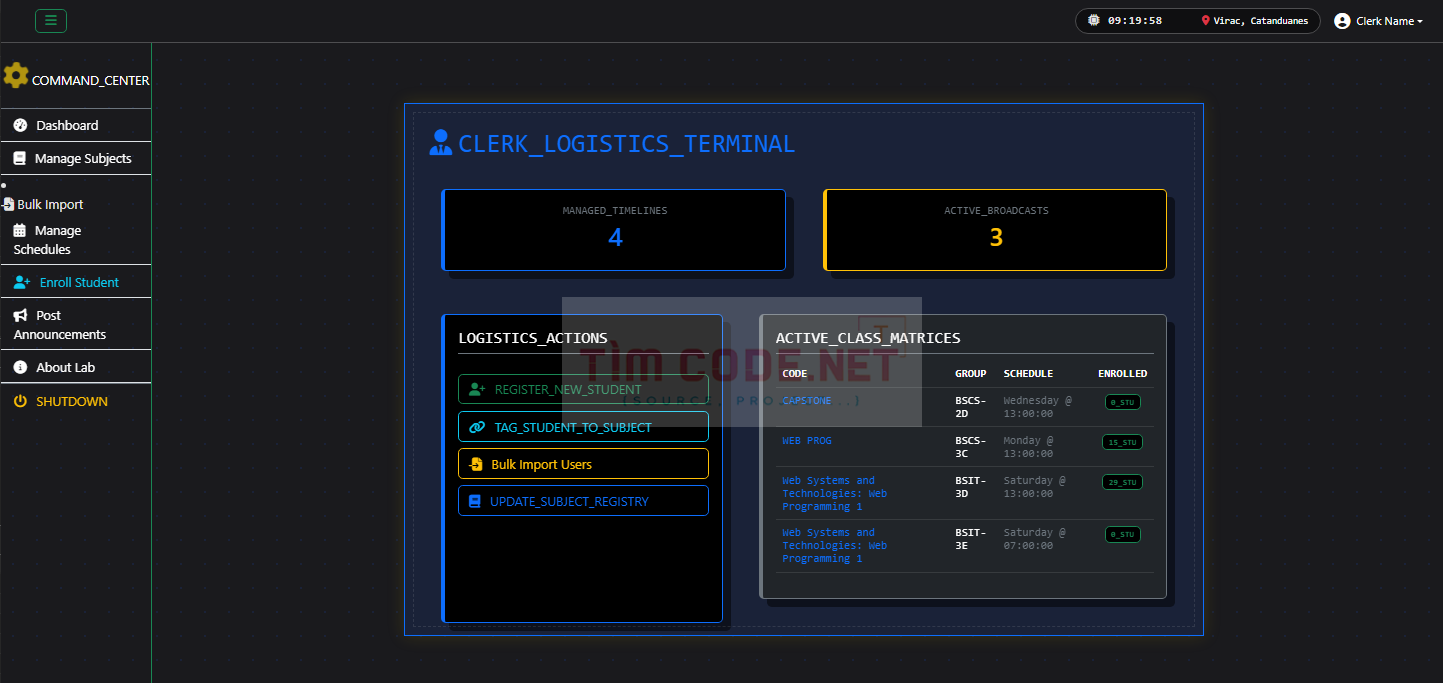Viewport: 1443px width, 683px height.
Task: Open the Web Systems link for BSIT-3D
Action: [x=834, y=493]
